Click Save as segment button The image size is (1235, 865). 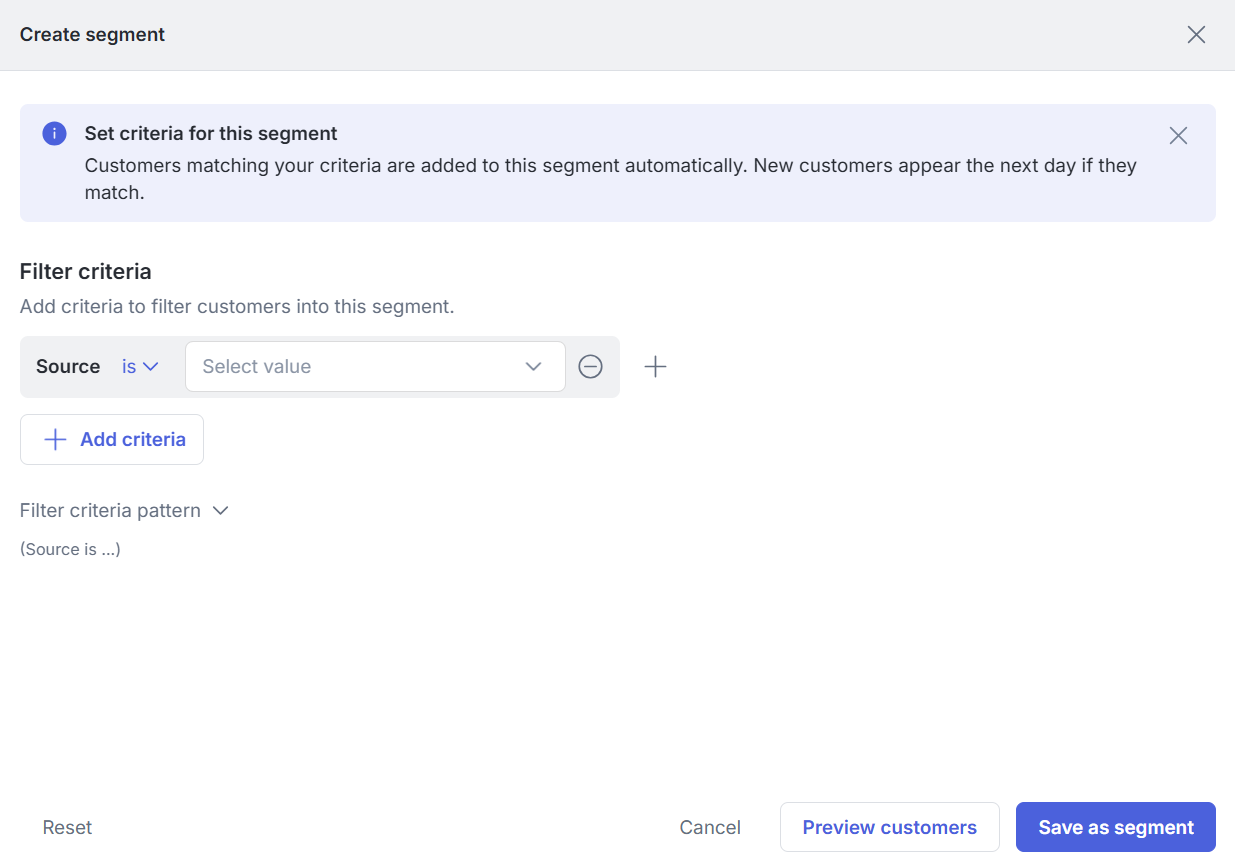(x=1116, y=827)
